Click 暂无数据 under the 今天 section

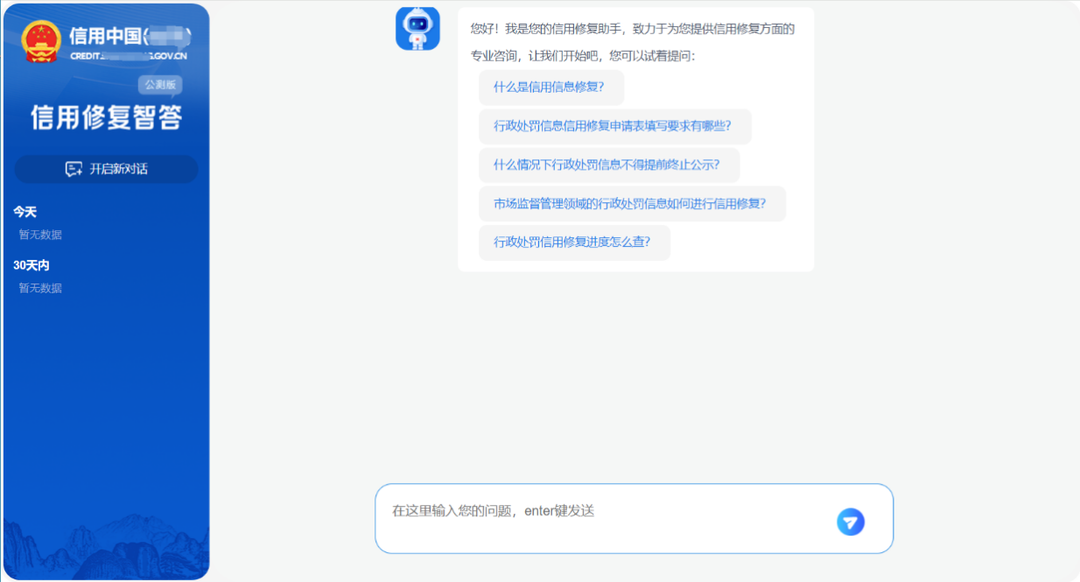(x=40, y=235)
